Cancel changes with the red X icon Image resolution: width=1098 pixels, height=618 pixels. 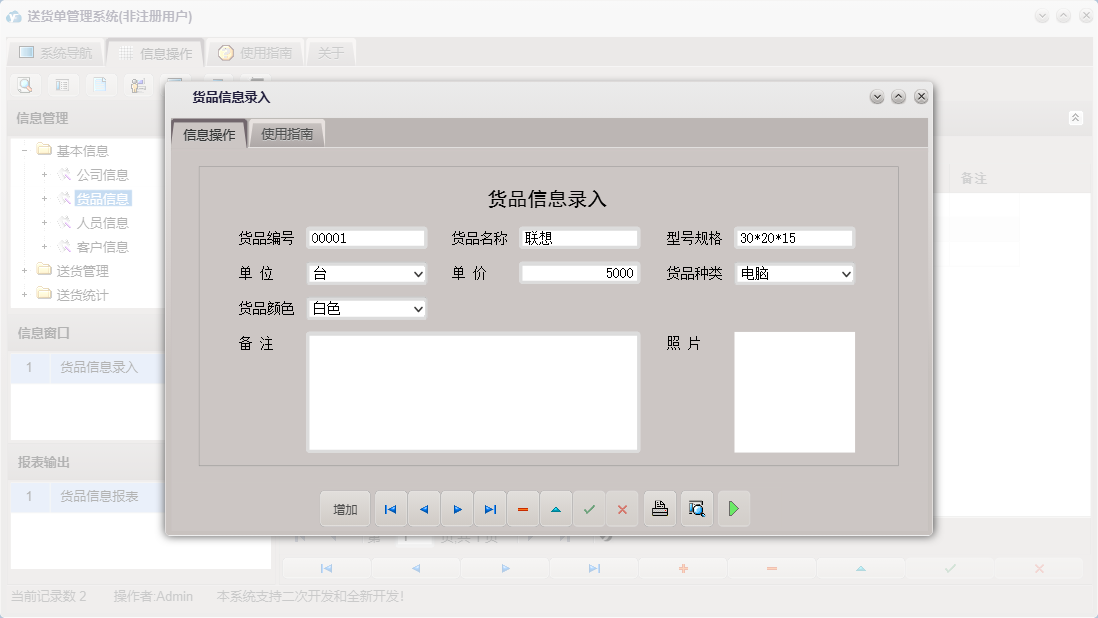click(622, 509)
